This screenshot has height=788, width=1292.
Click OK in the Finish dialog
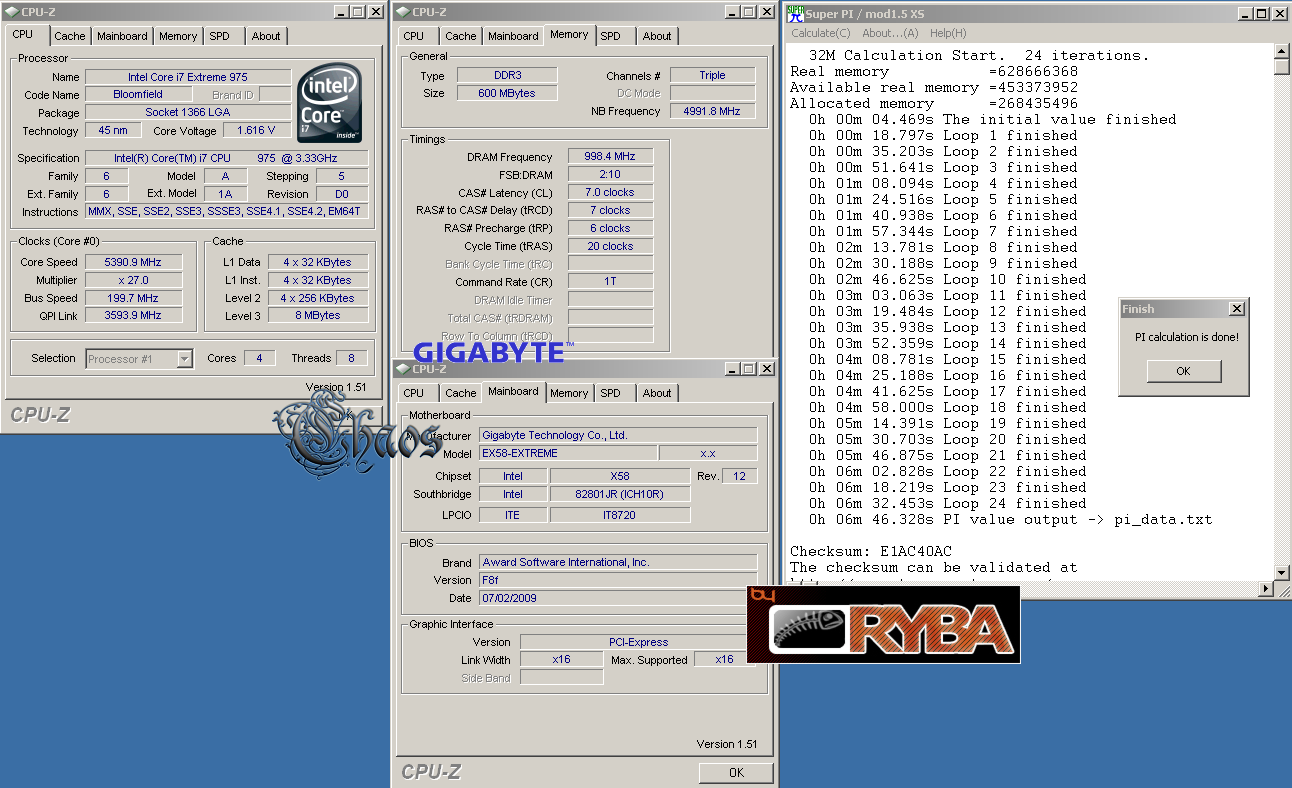click(x=1183, y=371)
